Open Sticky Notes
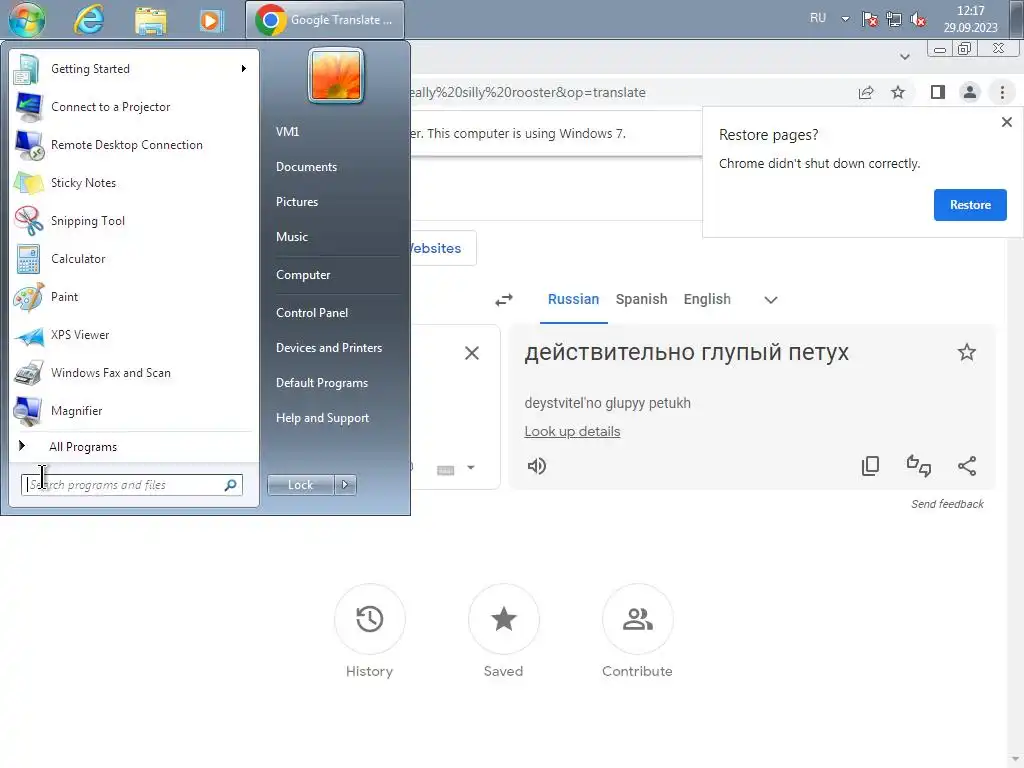The image size is (1024, 768). [133, 182]
